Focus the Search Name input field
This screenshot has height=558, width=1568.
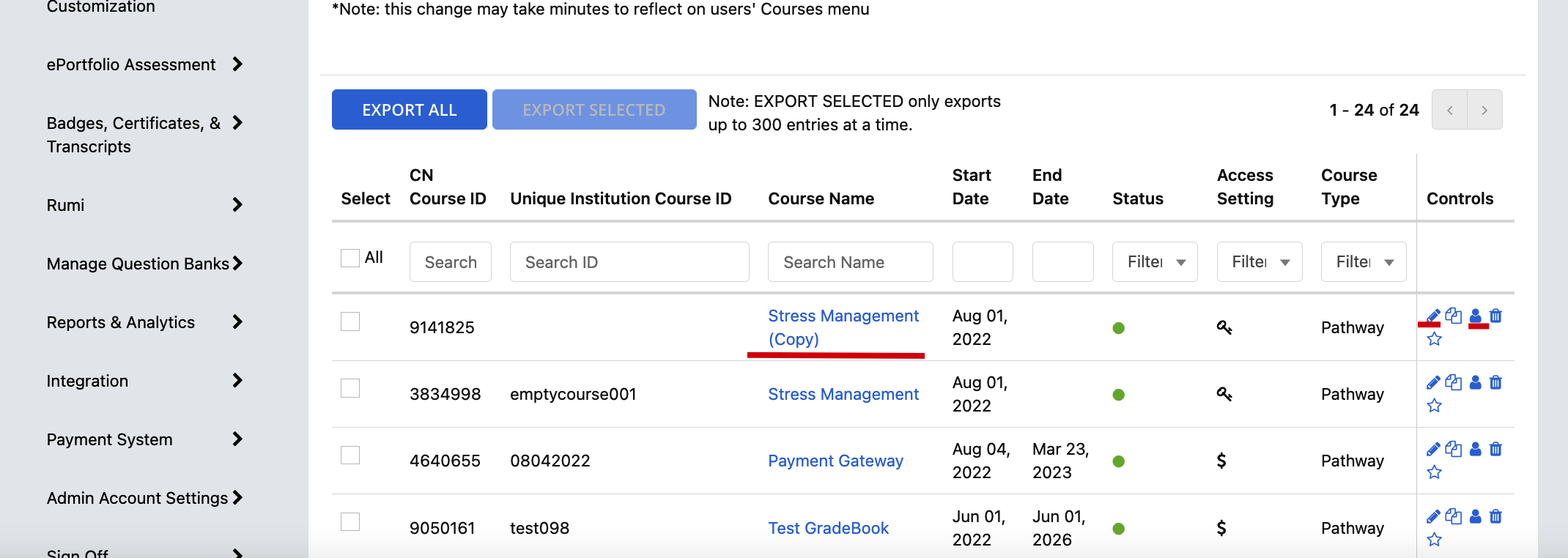pos(851,262)
